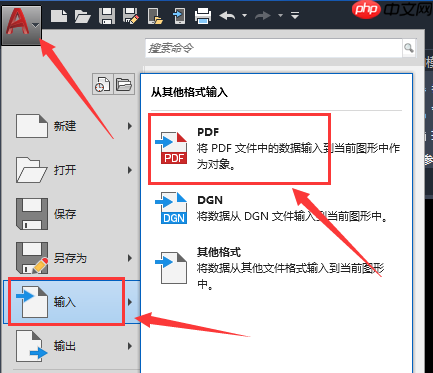
Task: Click the 保存 floppy disk icon in menu
Action: point(32,214)
